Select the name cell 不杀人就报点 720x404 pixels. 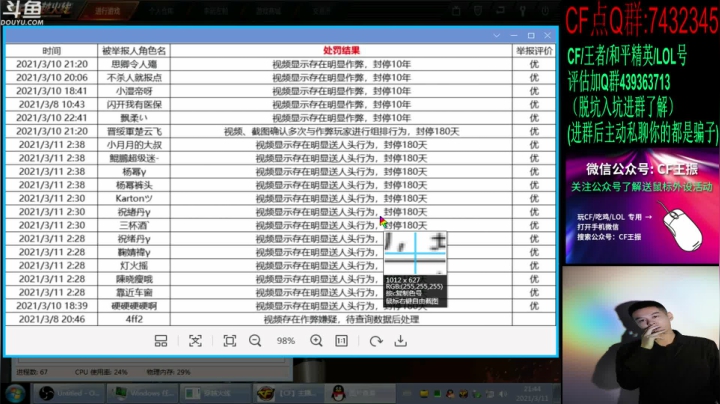pyautogui.click(x=134, y=78)
